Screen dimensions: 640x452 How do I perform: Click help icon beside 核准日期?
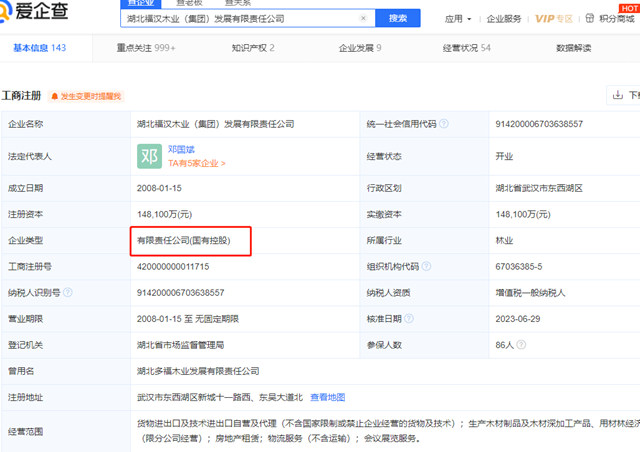coord(409,318)
